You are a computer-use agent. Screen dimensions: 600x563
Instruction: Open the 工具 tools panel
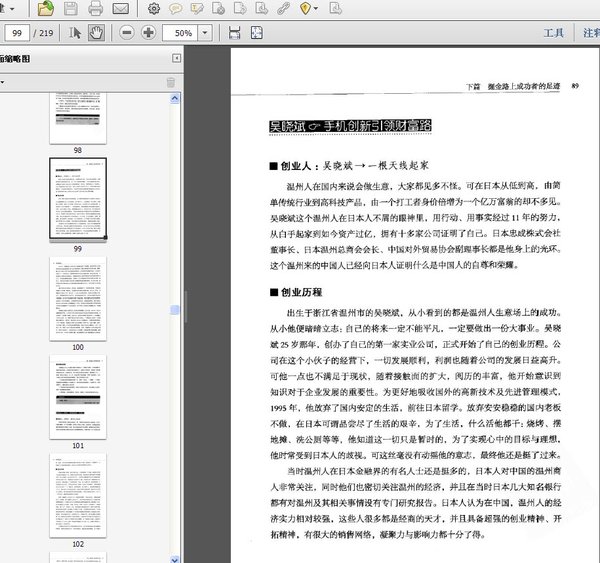click(x=553, y=33)
